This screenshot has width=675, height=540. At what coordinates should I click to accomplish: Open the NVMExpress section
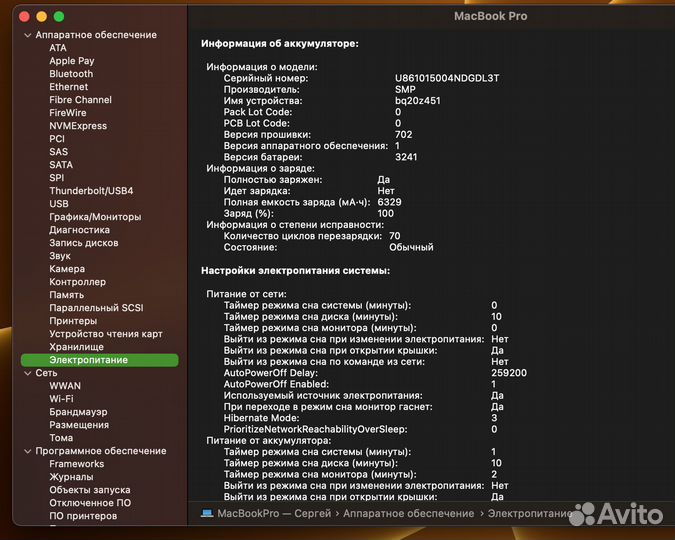point(78,126)
